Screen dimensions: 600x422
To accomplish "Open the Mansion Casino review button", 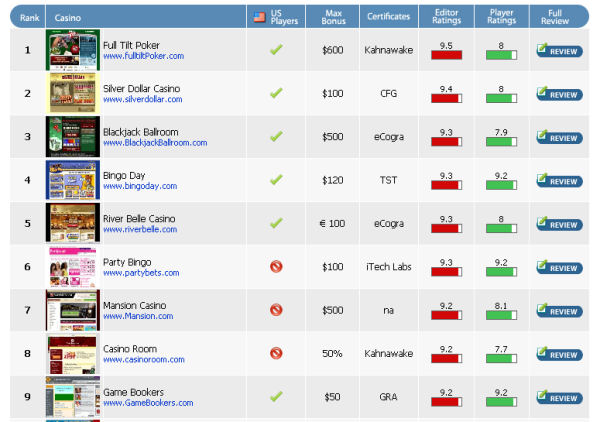I will coord(559,311).
